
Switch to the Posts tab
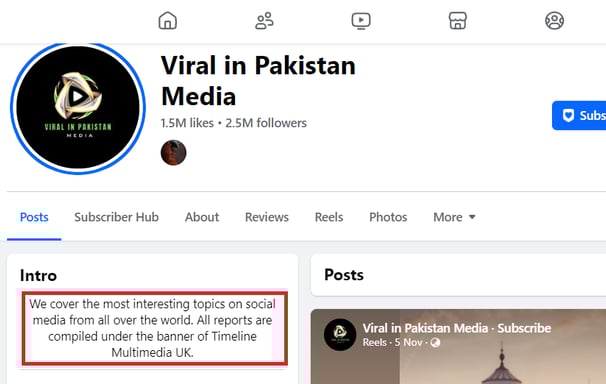click(x=34, y=217)
